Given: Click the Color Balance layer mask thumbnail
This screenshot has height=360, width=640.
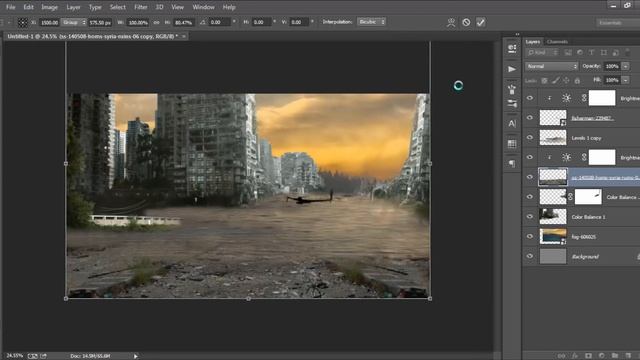Looking at the screenshot, I should pyautogui.click(x=588, y=197).
